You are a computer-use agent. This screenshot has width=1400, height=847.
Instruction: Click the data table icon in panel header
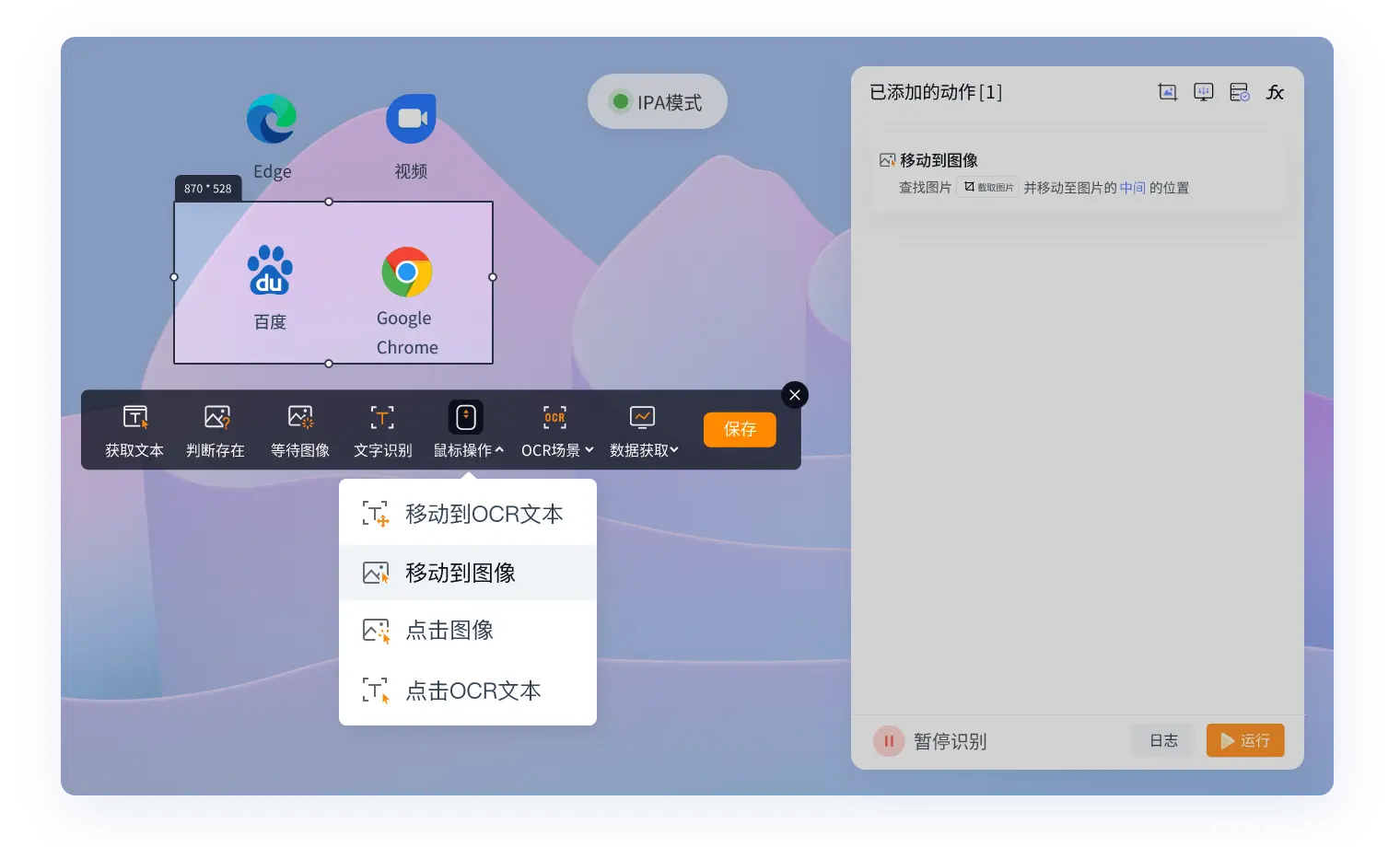click(x=1240, y=92)
